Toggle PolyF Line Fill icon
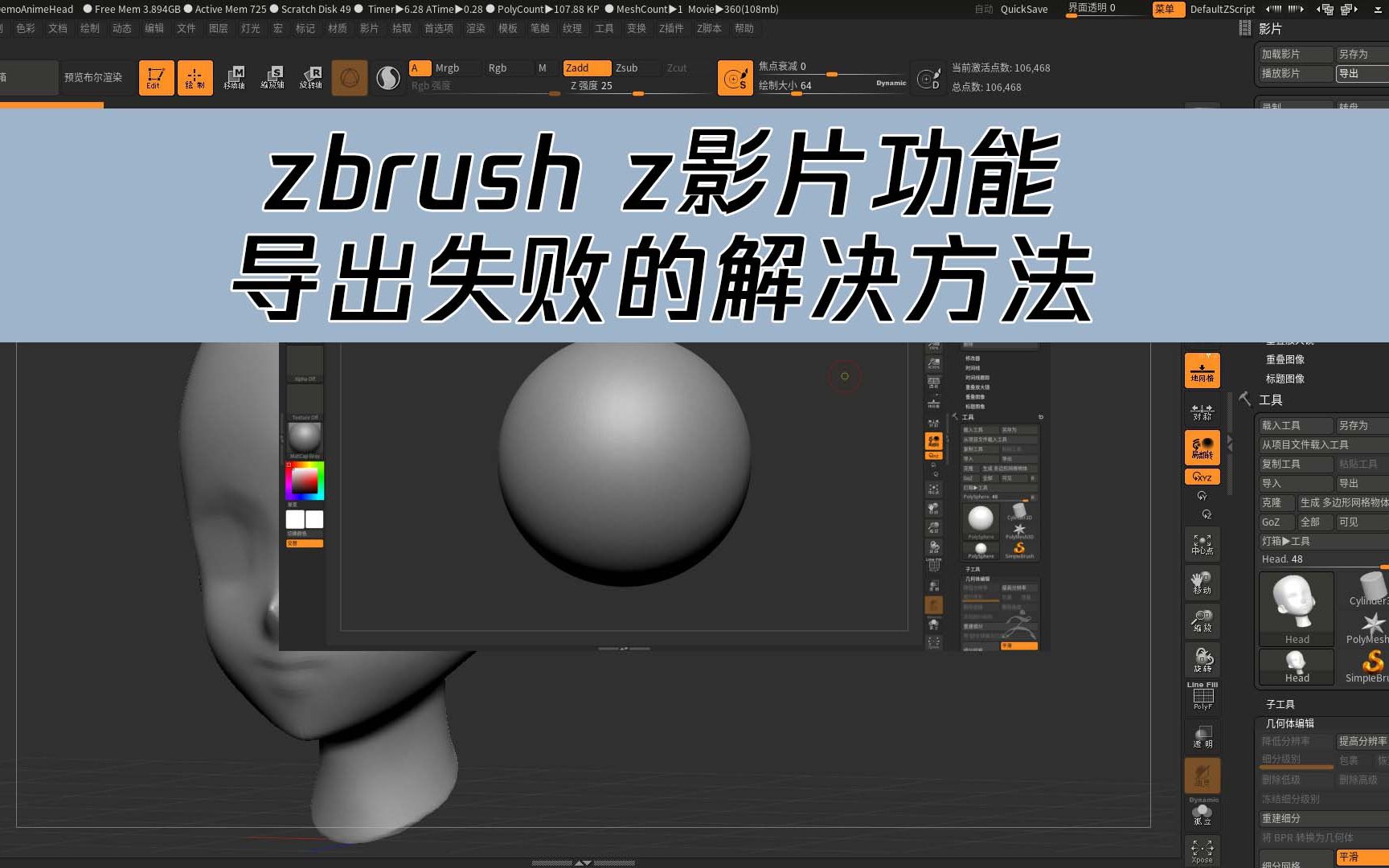This screenshot has width=1389, height=868. coord(1203,696)
